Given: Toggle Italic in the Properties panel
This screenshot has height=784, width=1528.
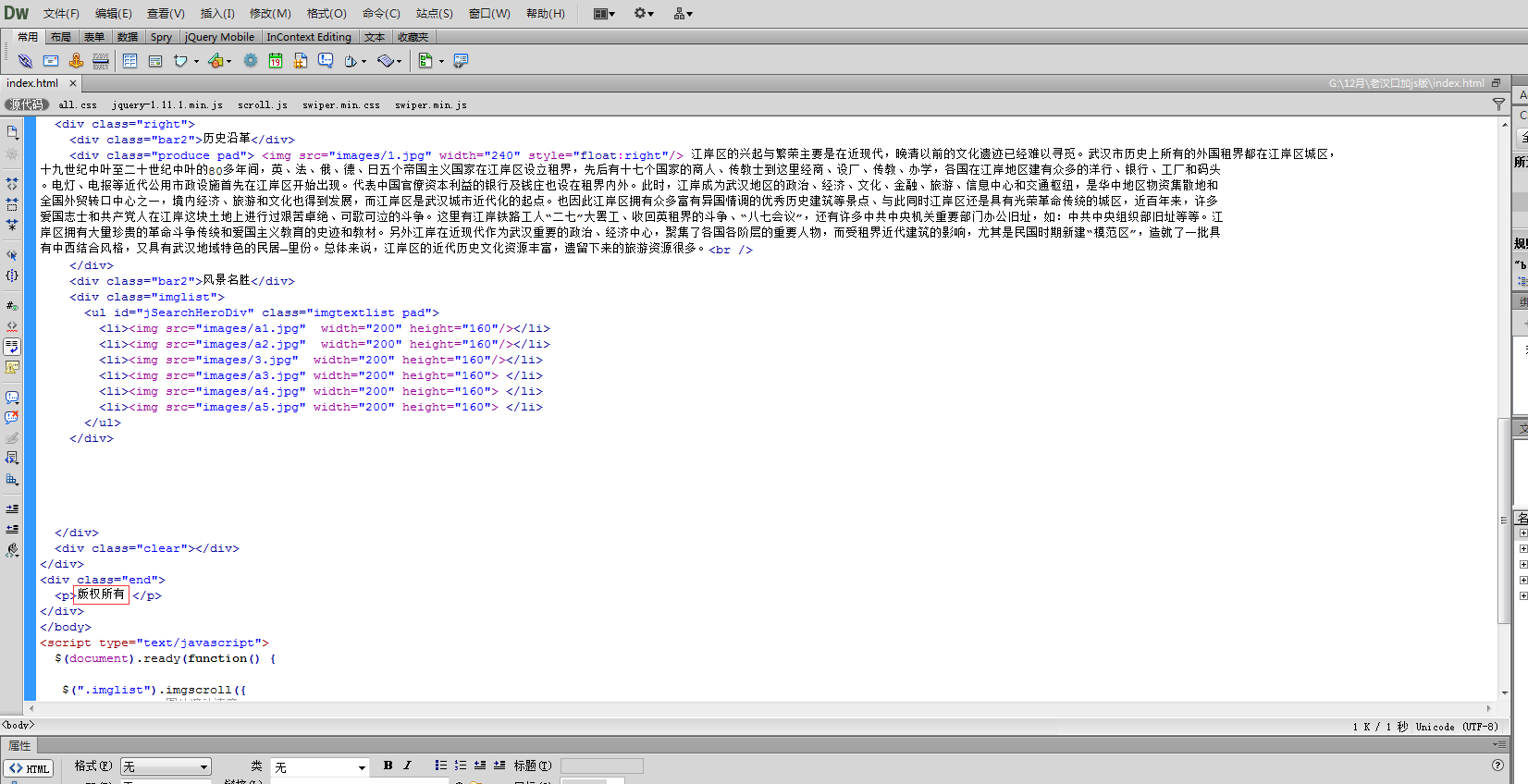Looking at the screenshot, I should (407, 766).
